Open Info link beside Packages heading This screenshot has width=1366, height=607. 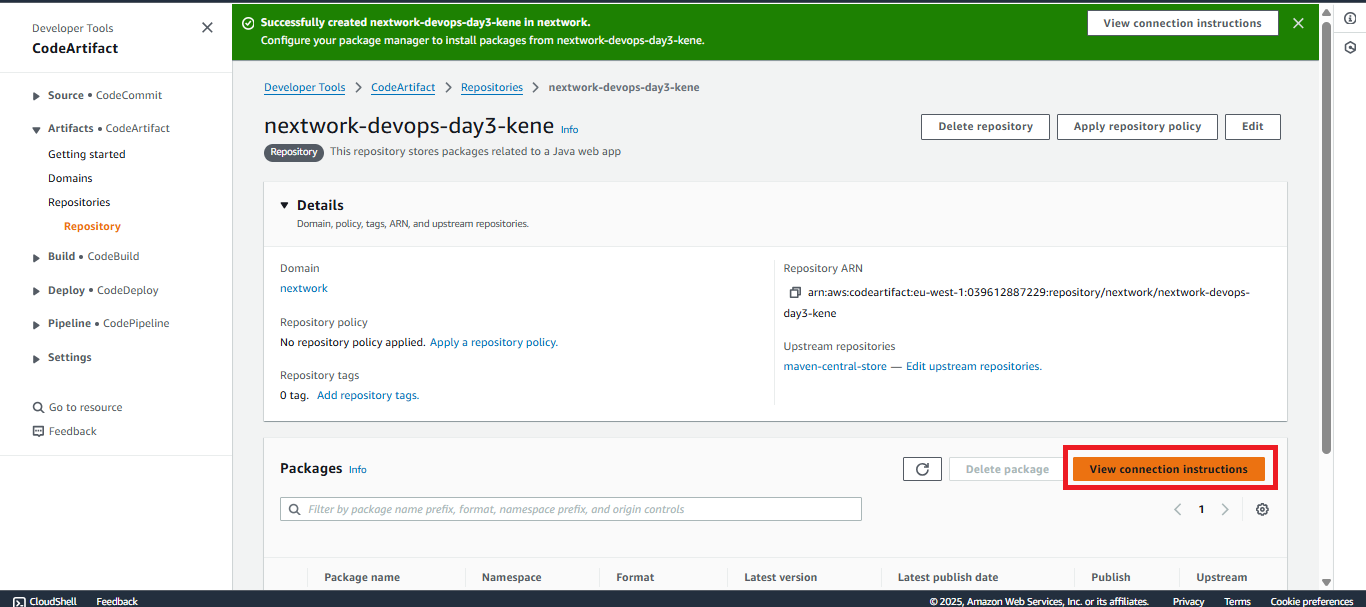point(357,470)
